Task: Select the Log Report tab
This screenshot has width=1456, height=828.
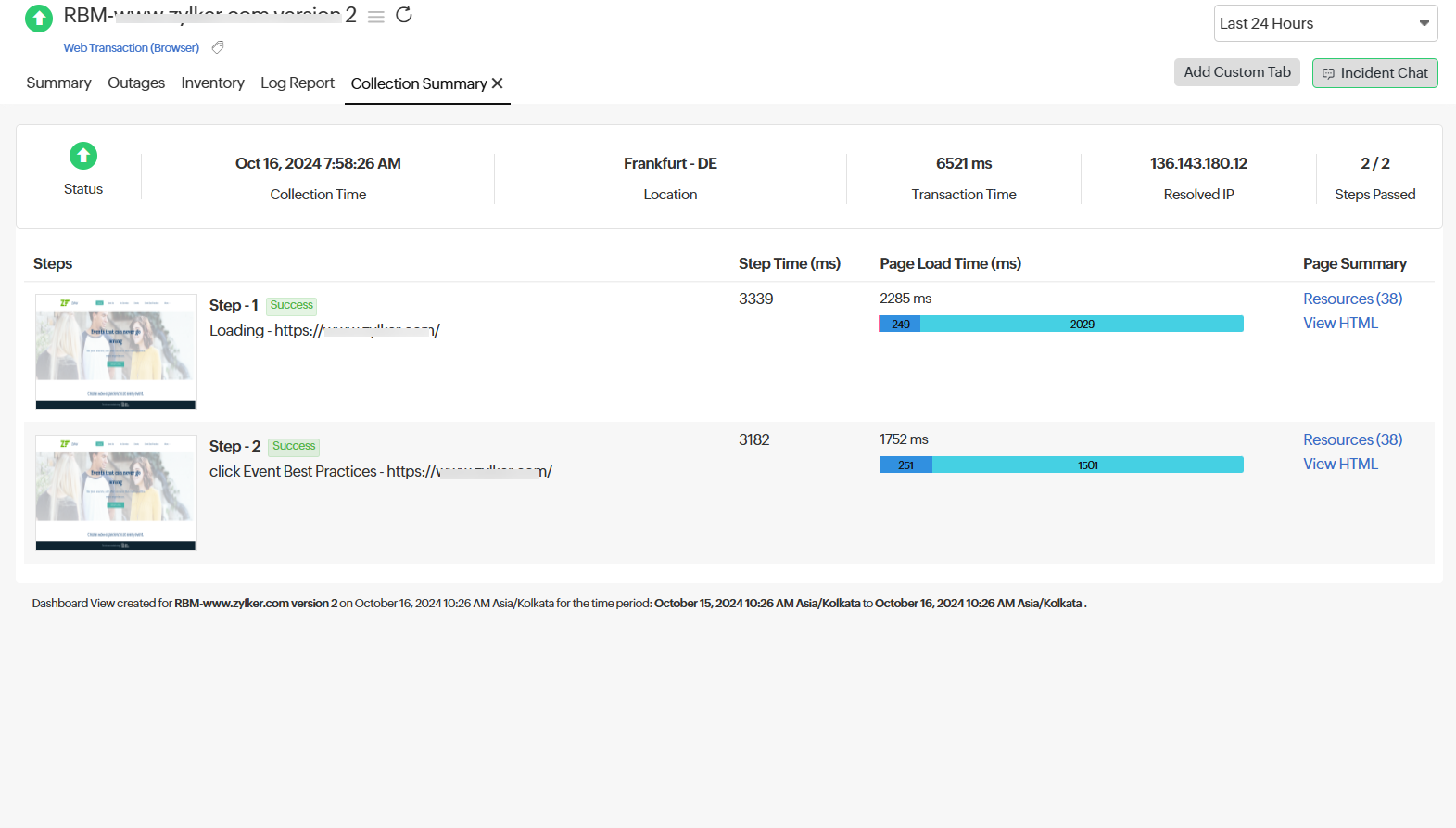Action: 297,83
